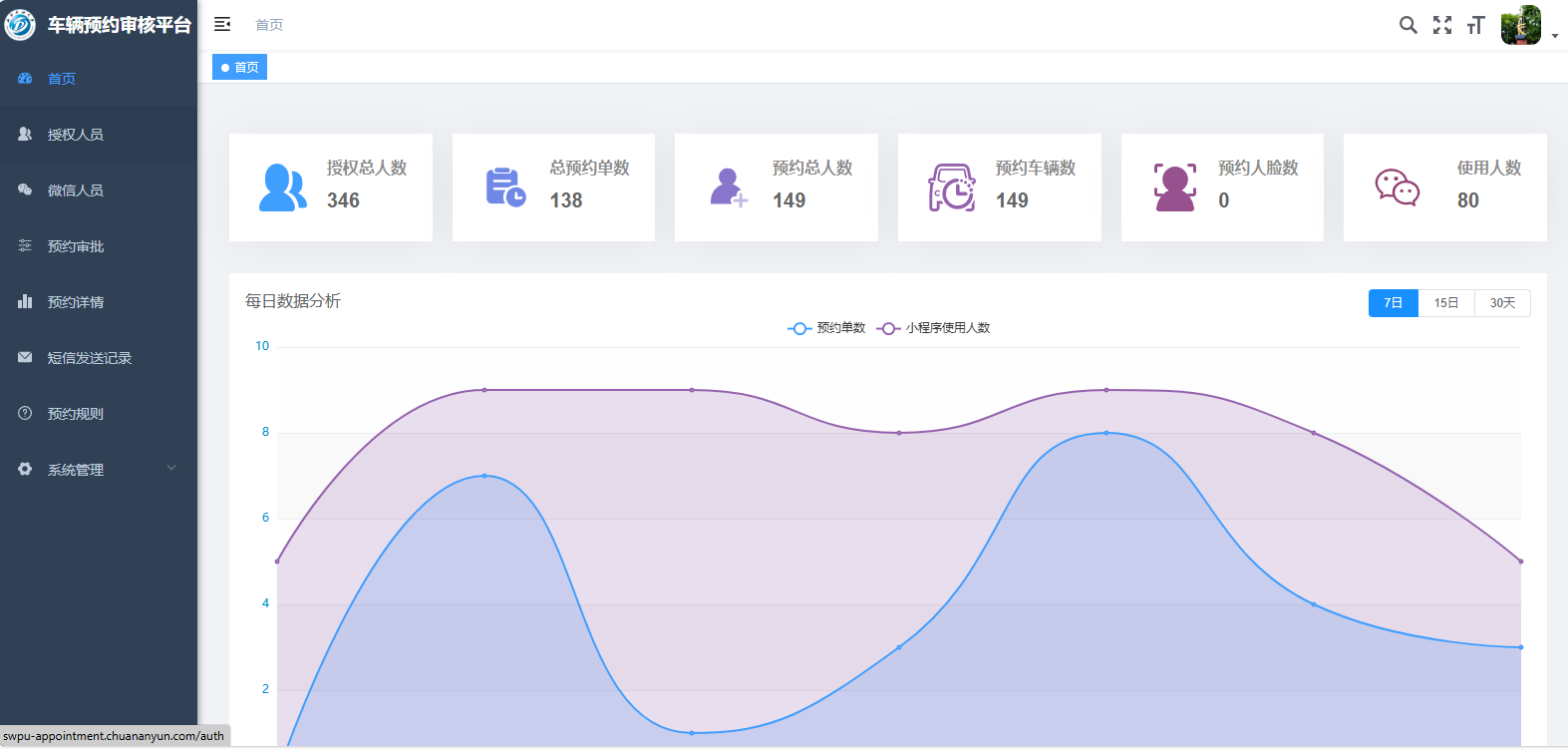1568x749 pixels.
Task: Switch the chart to 30天 range
Action: tap(1502, 303)
